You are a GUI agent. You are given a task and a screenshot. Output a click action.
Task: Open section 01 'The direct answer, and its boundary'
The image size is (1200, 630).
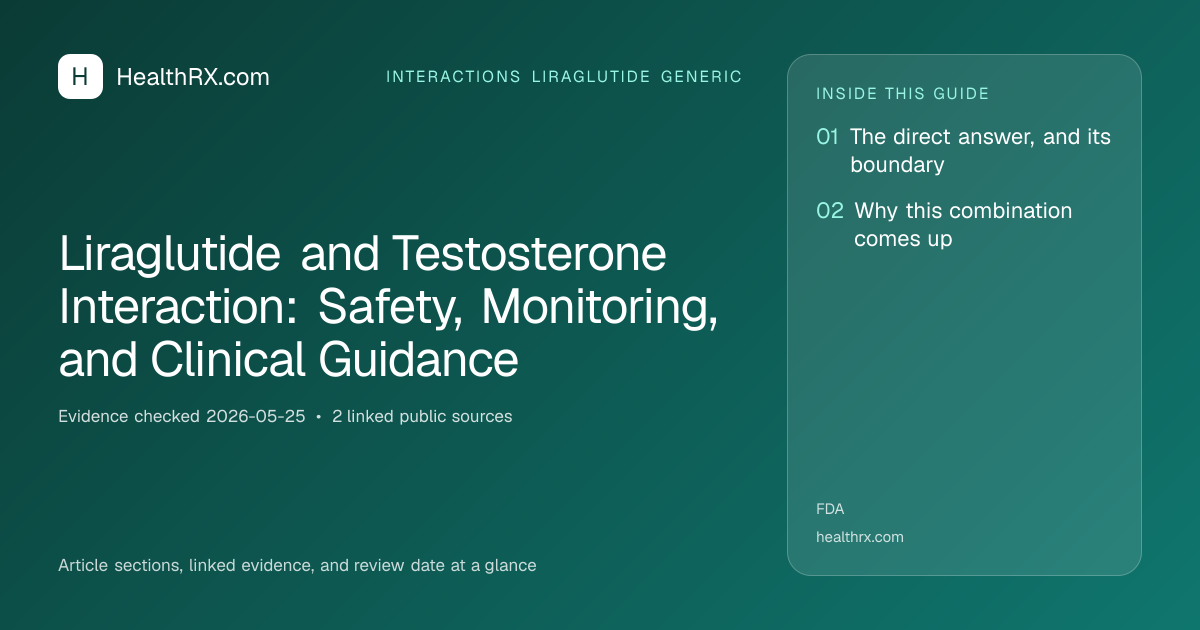click(x=964, y=151)
